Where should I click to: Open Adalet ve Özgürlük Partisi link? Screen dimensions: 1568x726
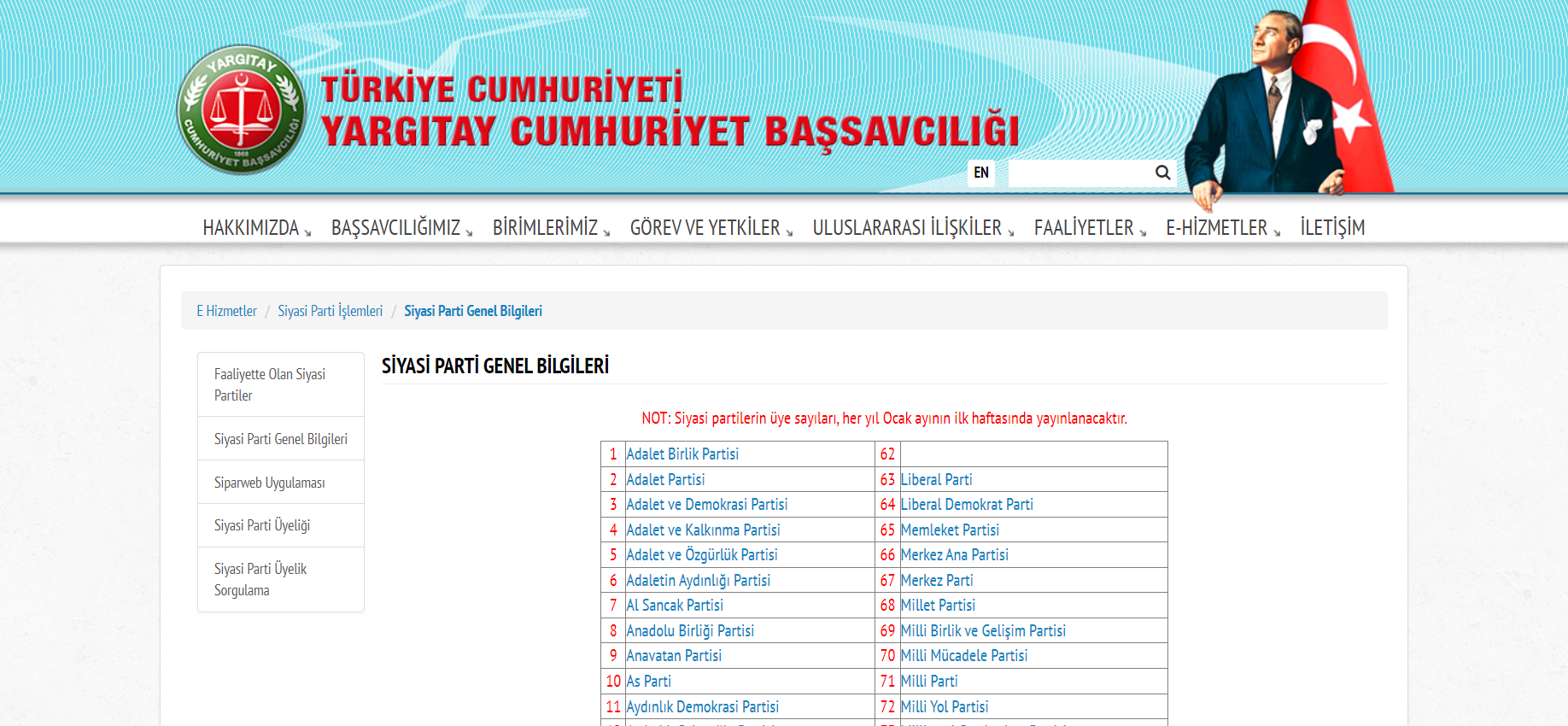tap(701, 555)
